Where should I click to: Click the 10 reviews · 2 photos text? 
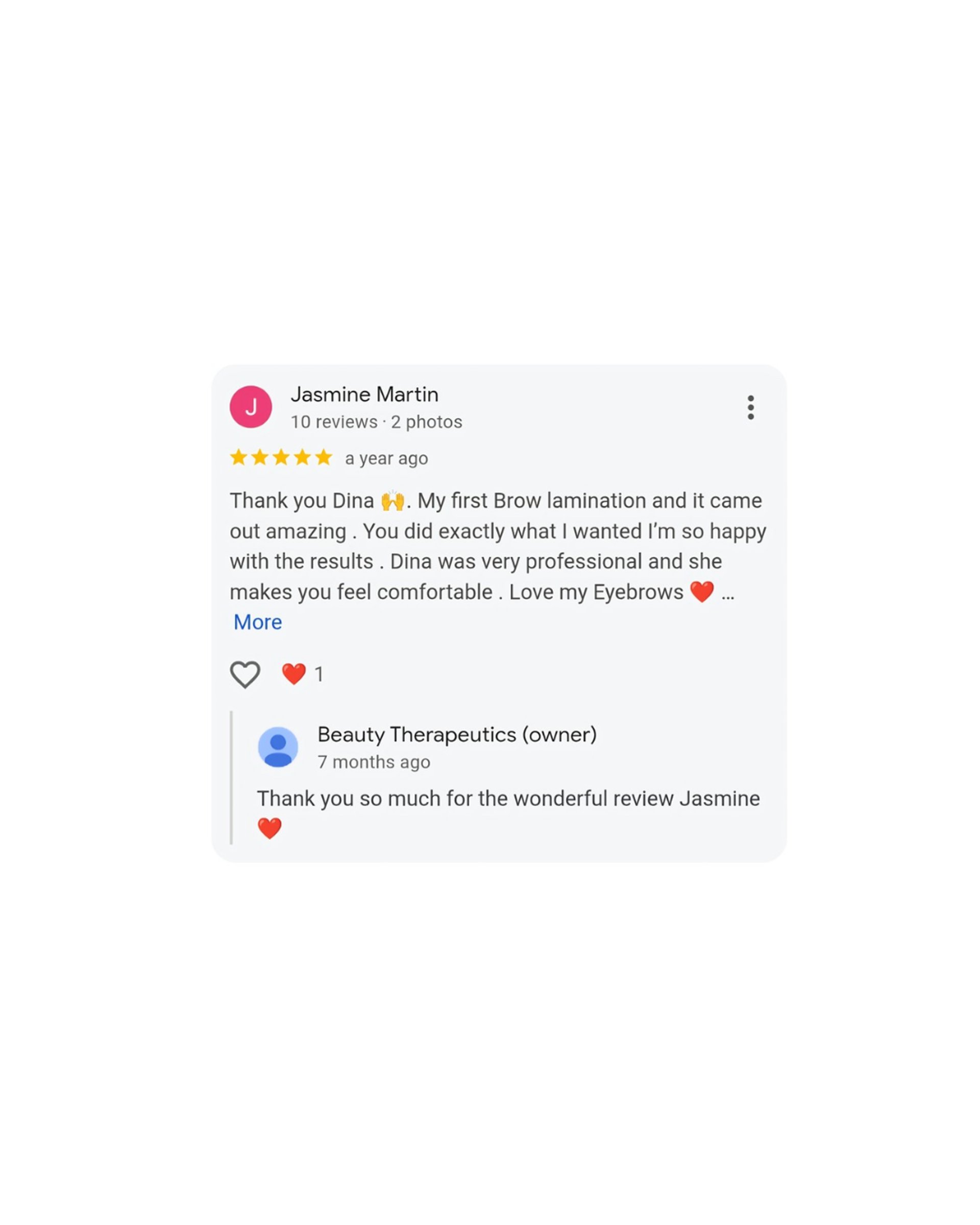[x=376, y=422]
